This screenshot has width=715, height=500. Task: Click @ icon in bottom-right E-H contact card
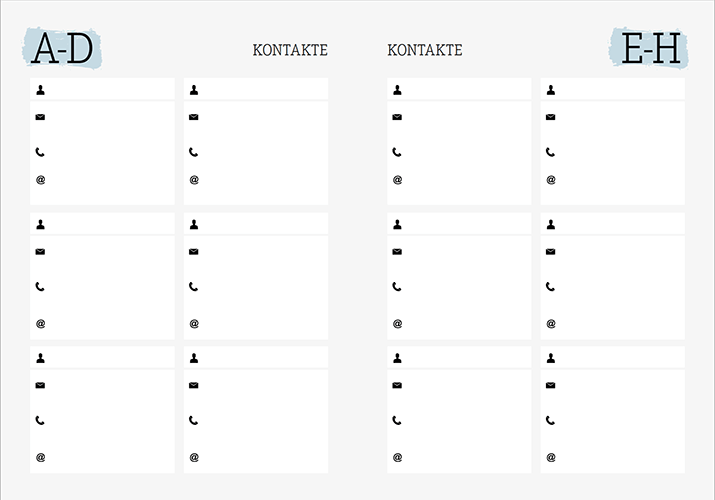point(551,457)
